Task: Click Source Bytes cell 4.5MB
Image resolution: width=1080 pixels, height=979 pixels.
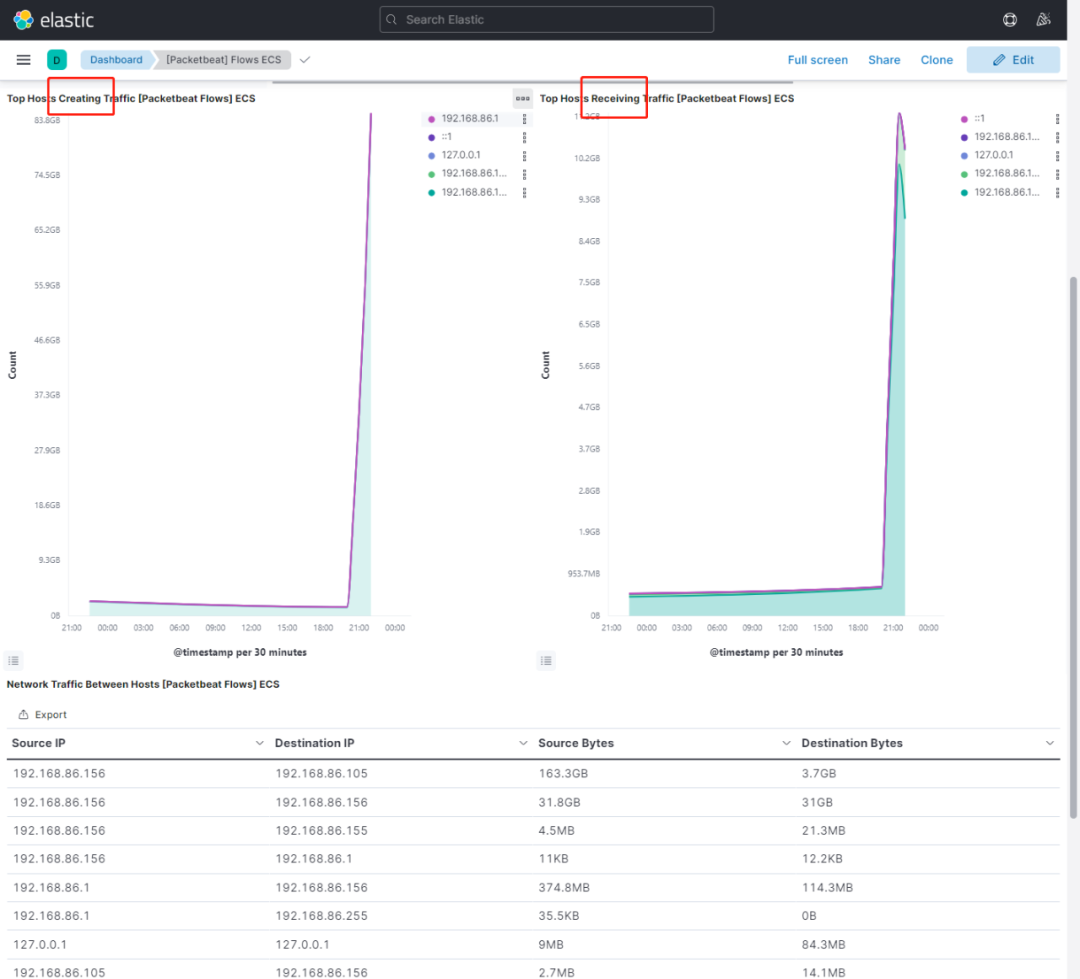Action: tap(557, 831)
